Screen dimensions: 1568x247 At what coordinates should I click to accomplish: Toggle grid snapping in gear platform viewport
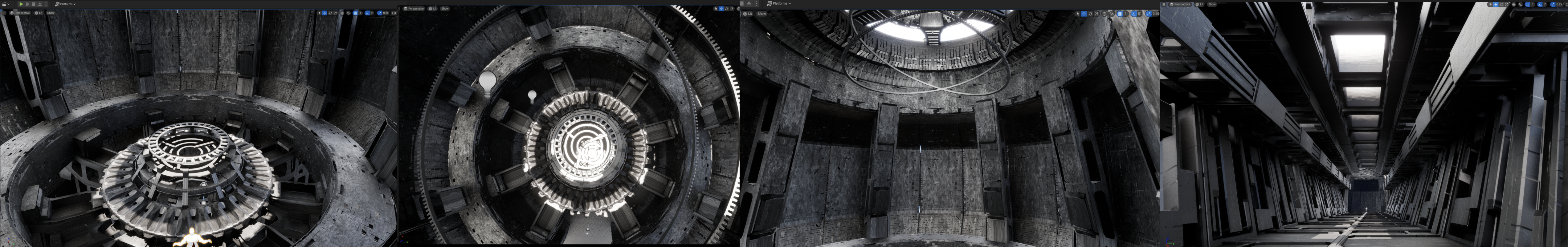coord(355,13)
